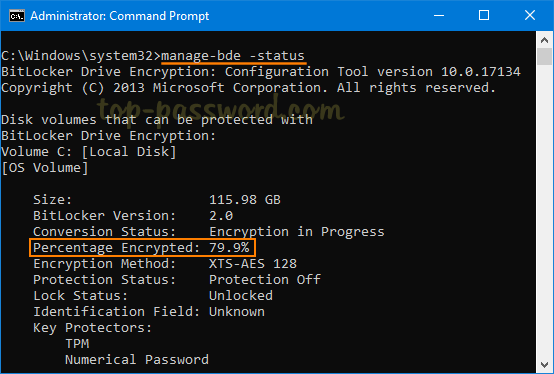The image size is (554, 374).
Task: Click the Administrator: Command Prompt title text
Action: [119, 16]
